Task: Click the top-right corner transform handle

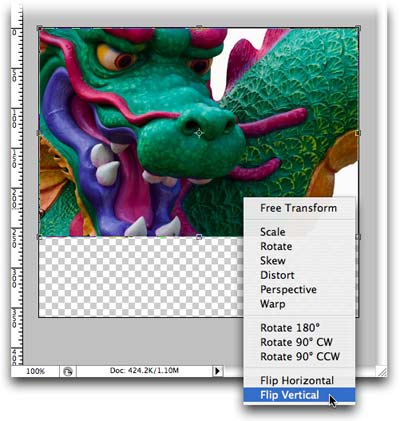Action: pyautogui.click(x=358, y=28)
